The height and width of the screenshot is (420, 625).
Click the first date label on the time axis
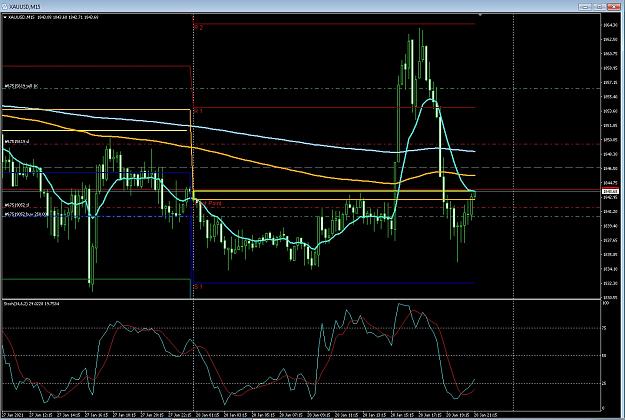click(13, 415)
